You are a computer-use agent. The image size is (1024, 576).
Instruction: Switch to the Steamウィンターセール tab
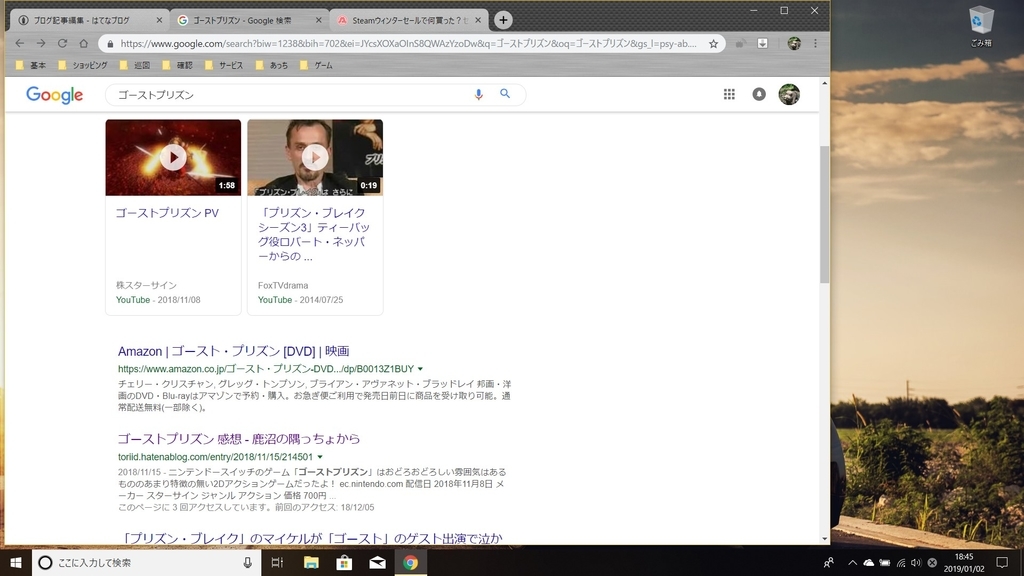point(409,20)
